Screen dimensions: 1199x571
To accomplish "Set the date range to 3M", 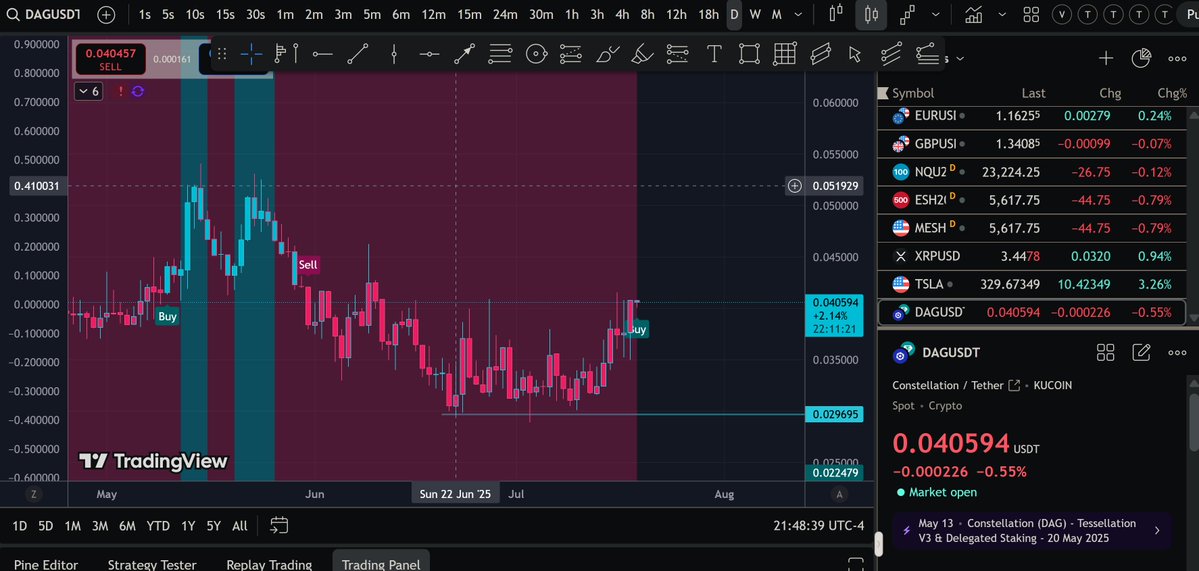I will pyautogui.click(x=99, y=526).
